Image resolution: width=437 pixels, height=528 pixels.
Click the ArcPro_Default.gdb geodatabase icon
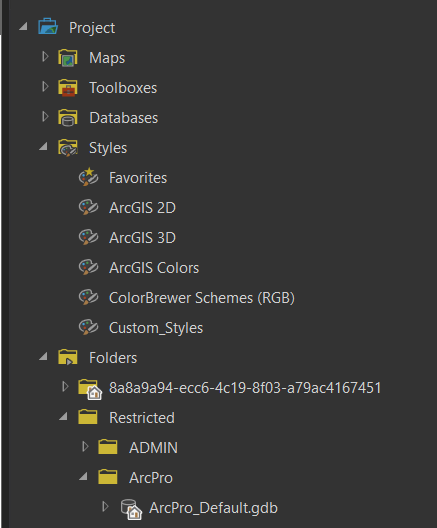click(131, 509)
